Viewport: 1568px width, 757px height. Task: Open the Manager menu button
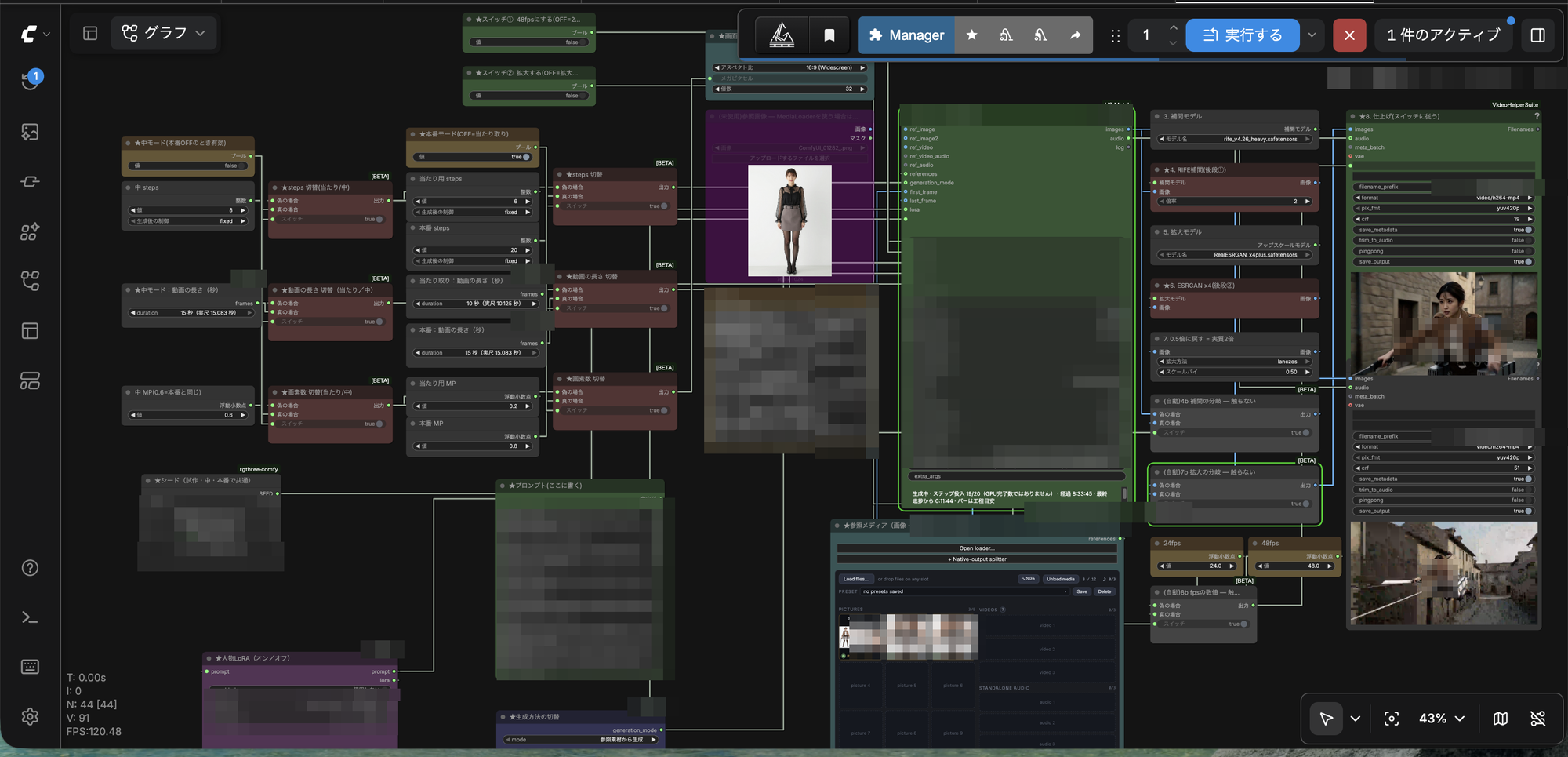click(x=907, y=35)
